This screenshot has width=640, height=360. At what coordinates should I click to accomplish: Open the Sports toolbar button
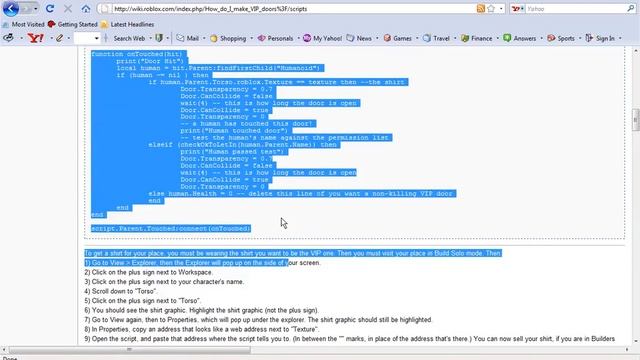[x=561, y=38]
